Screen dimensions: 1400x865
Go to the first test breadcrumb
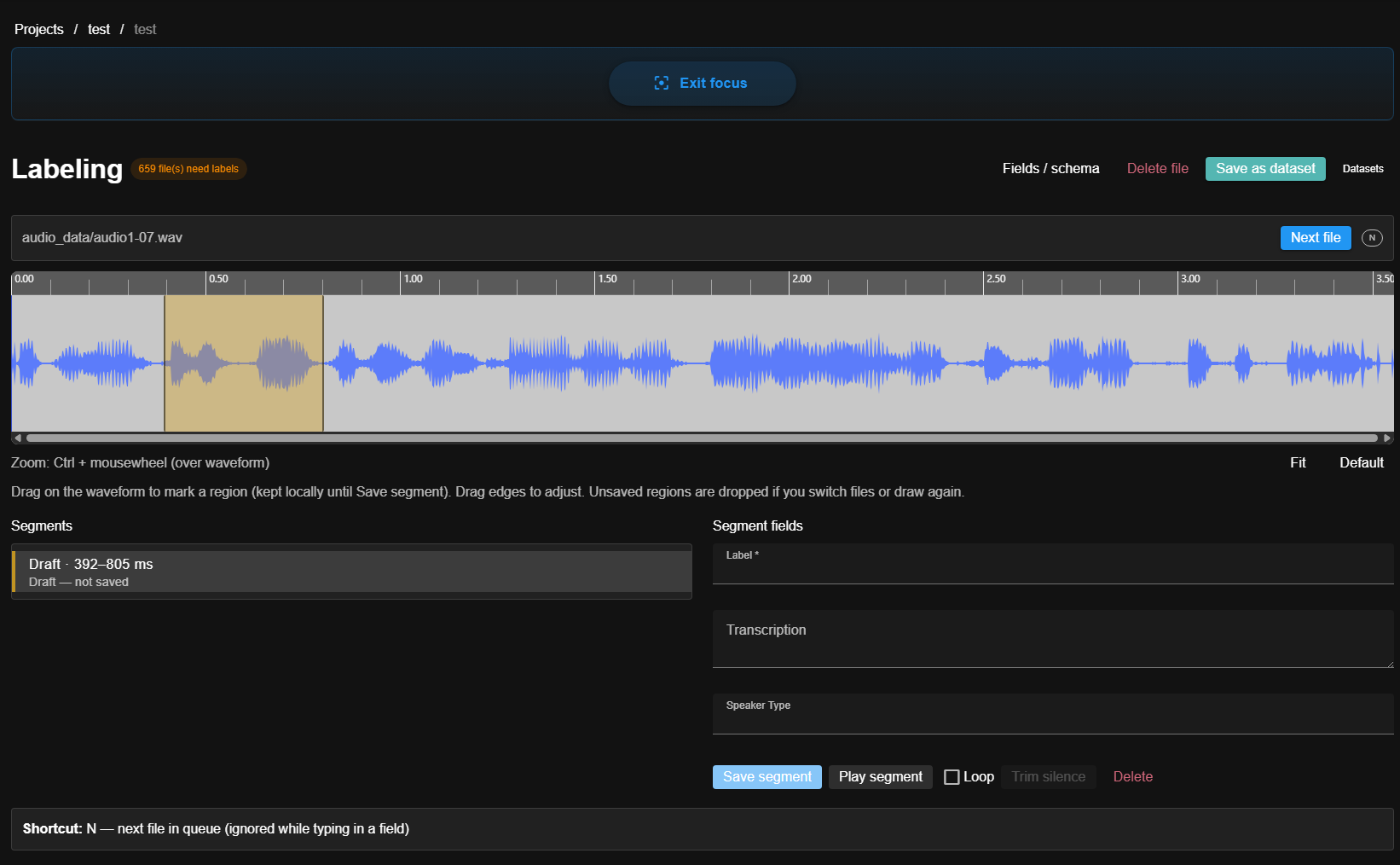click(99, 29)
